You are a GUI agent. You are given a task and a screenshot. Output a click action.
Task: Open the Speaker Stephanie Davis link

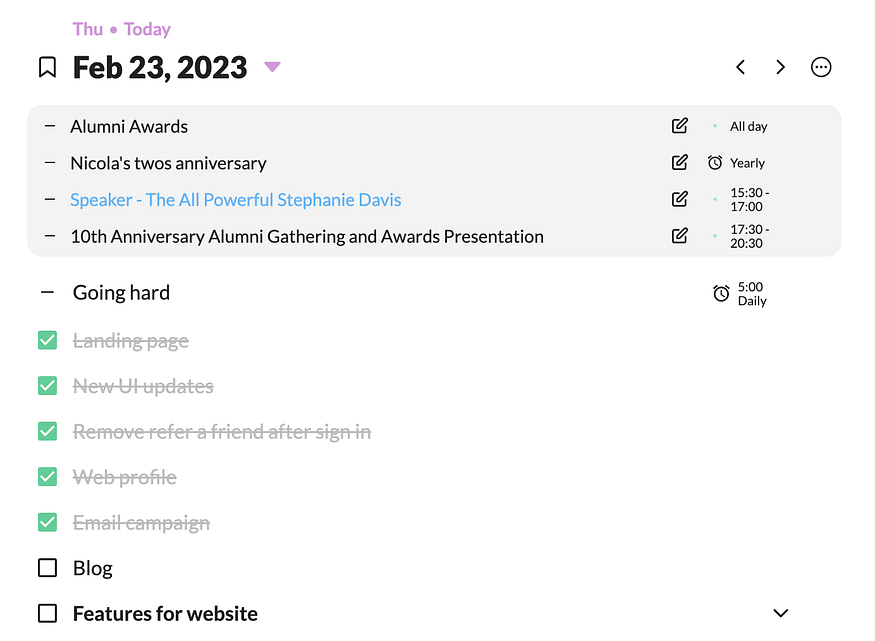click(235, 200)
